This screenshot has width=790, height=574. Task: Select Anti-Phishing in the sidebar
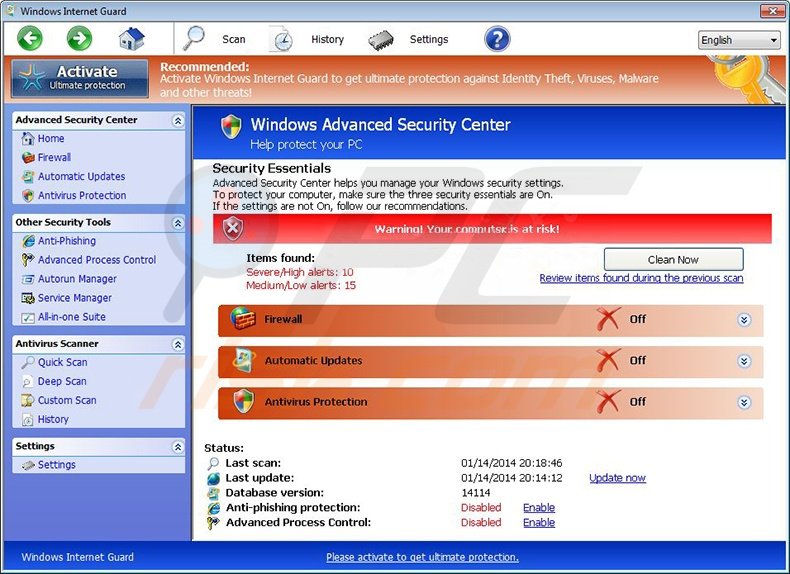tap(67, 241)
